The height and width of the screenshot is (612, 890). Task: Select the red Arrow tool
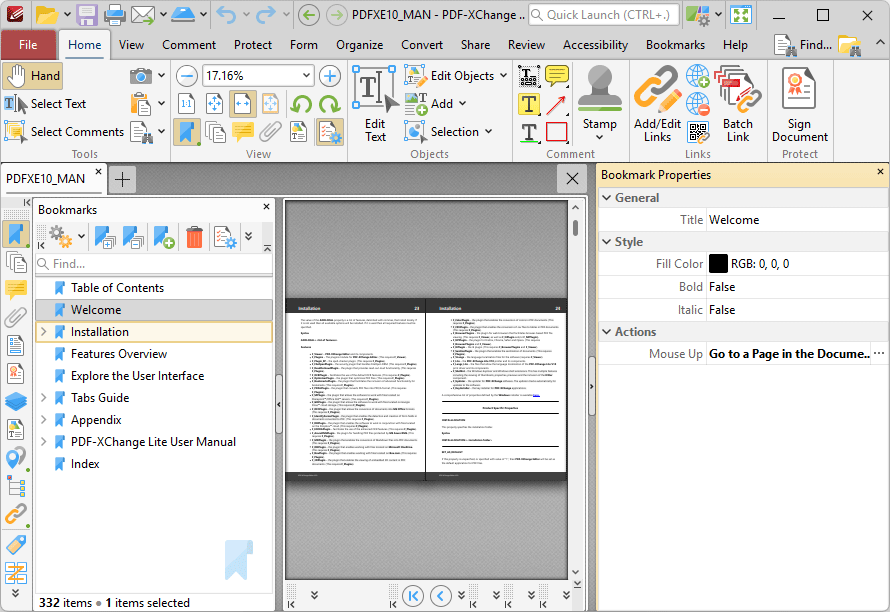tap(556, 104)
